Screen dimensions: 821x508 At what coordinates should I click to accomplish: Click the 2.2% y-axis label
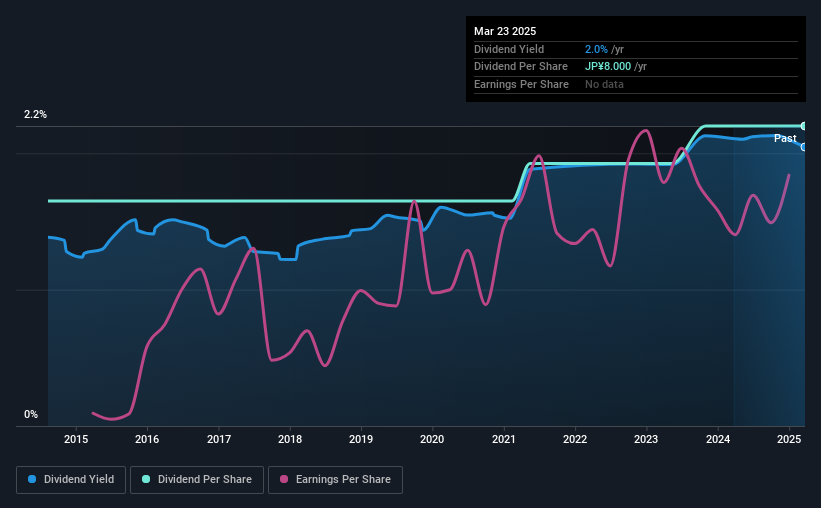tap(35, 114)
